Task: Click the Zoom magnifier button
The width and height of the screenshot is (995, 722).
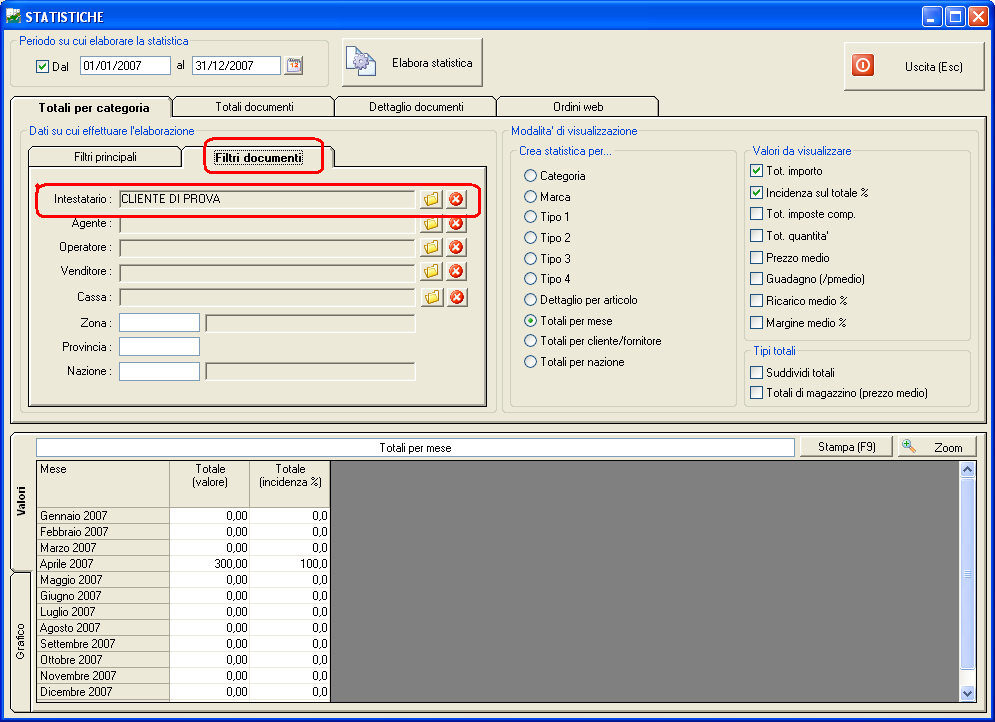Action: [936, 447]
